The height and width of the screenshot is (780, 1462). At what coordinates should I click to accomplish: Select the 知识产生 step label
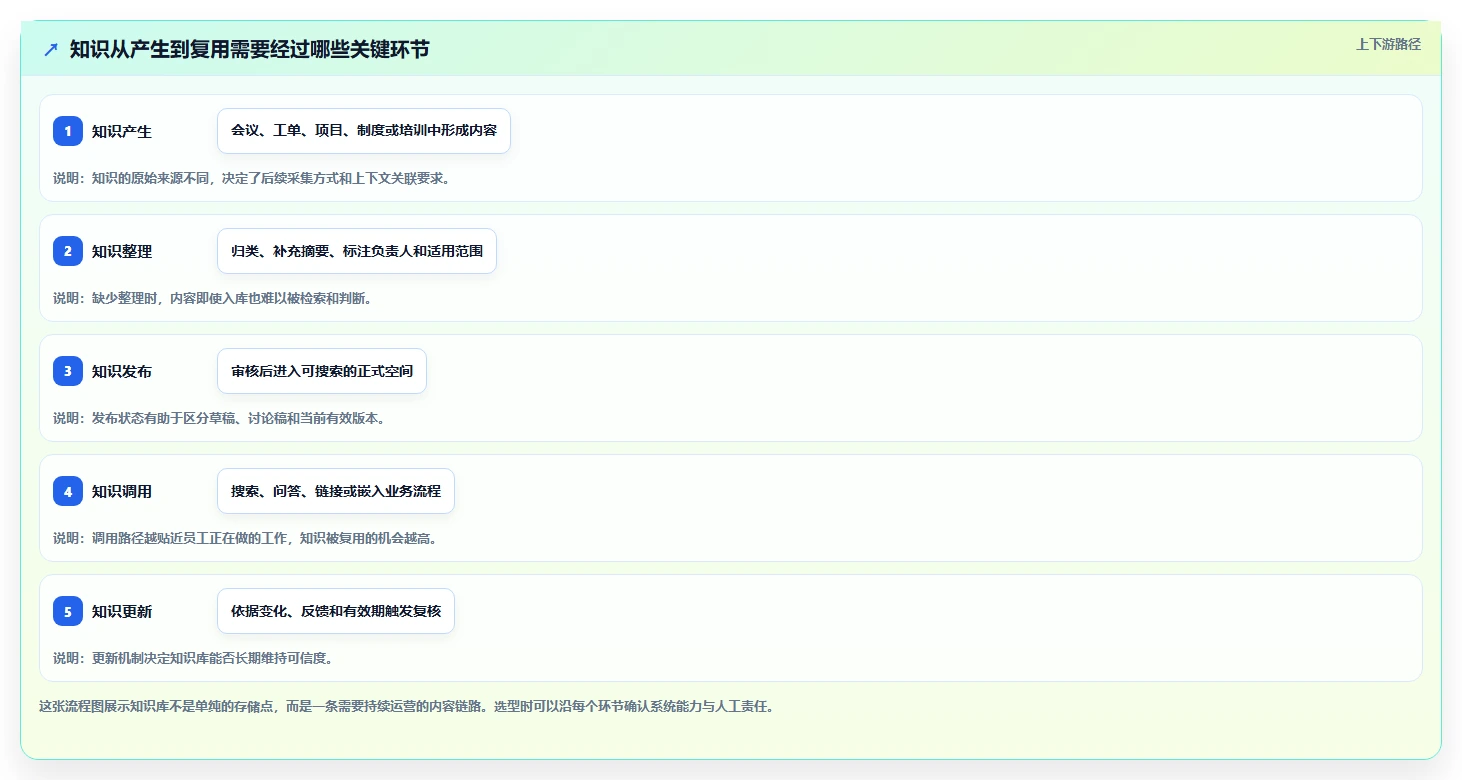pos(122,131)
